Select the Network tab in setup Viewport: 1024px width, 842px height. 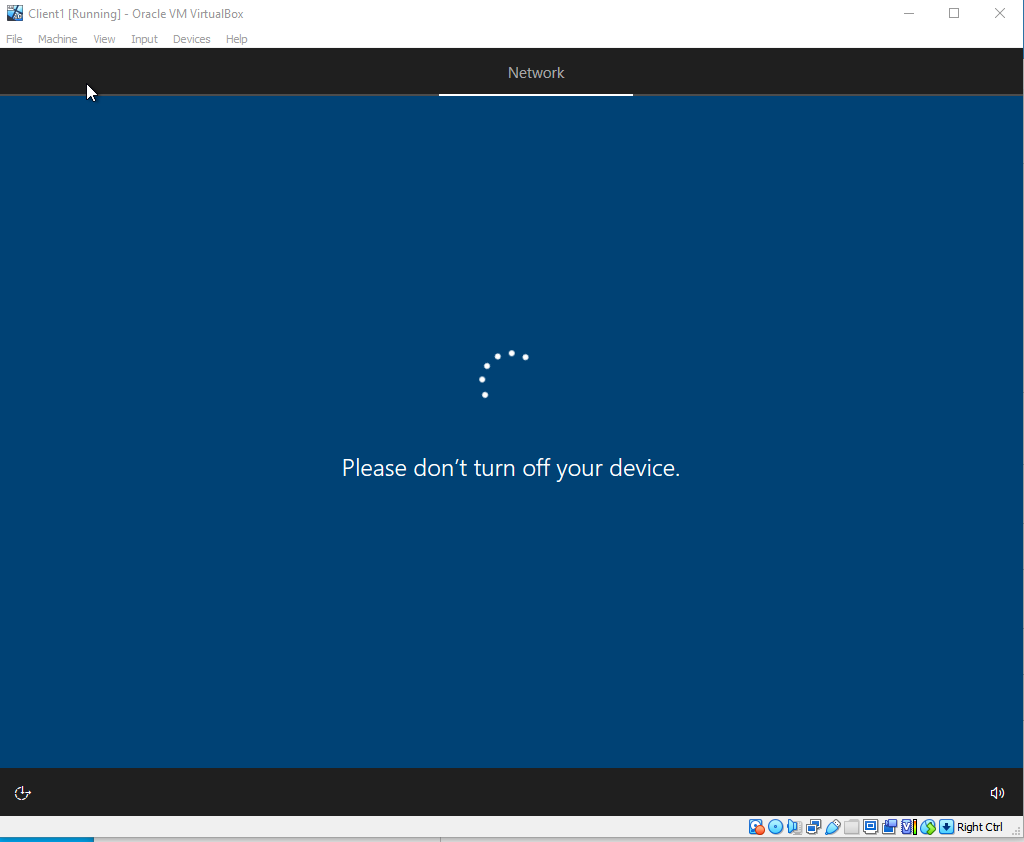[536, 73]
